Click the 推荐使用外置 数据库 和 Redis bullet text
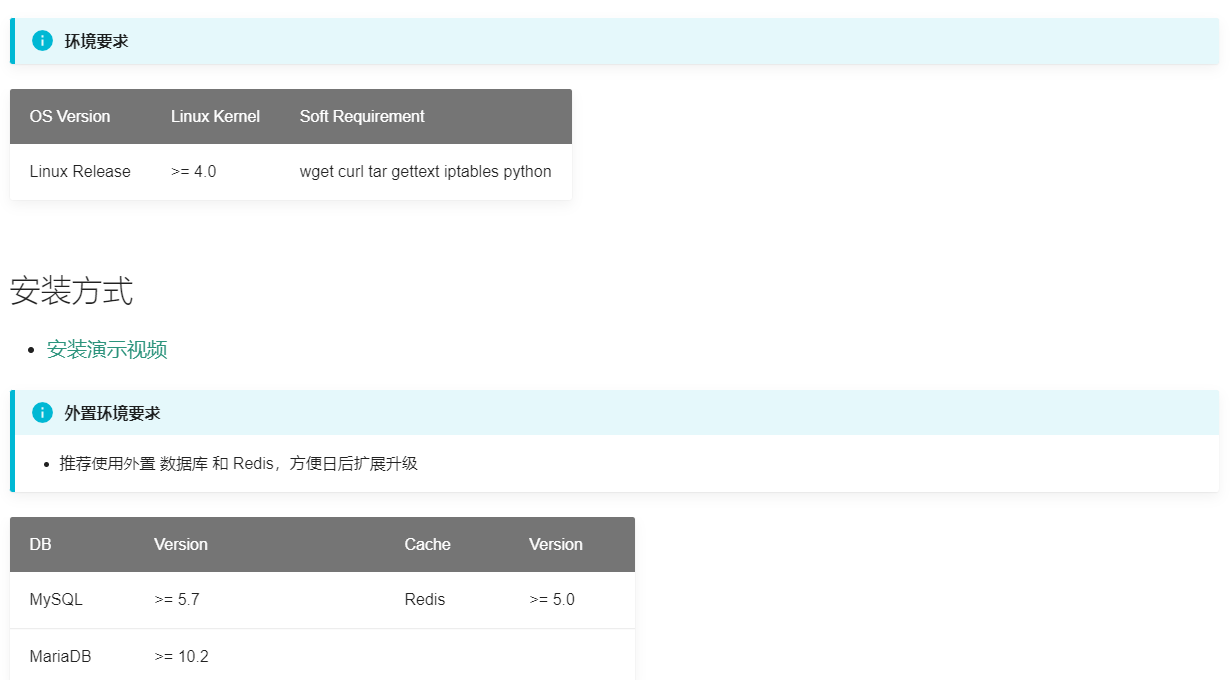Viewport: 1232px width, 680px height. (x=238, y=464)
